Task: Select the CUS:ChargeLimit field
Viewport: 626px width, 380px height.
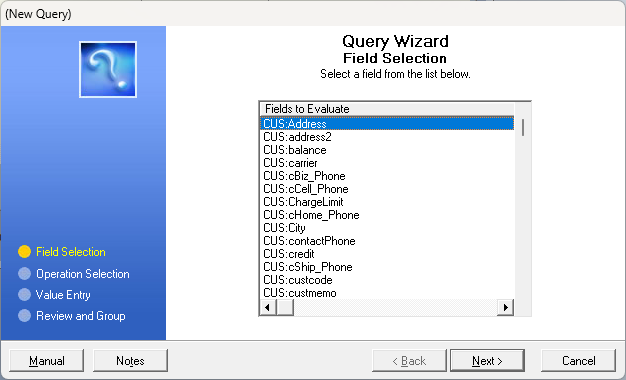Action: [387, 202]
